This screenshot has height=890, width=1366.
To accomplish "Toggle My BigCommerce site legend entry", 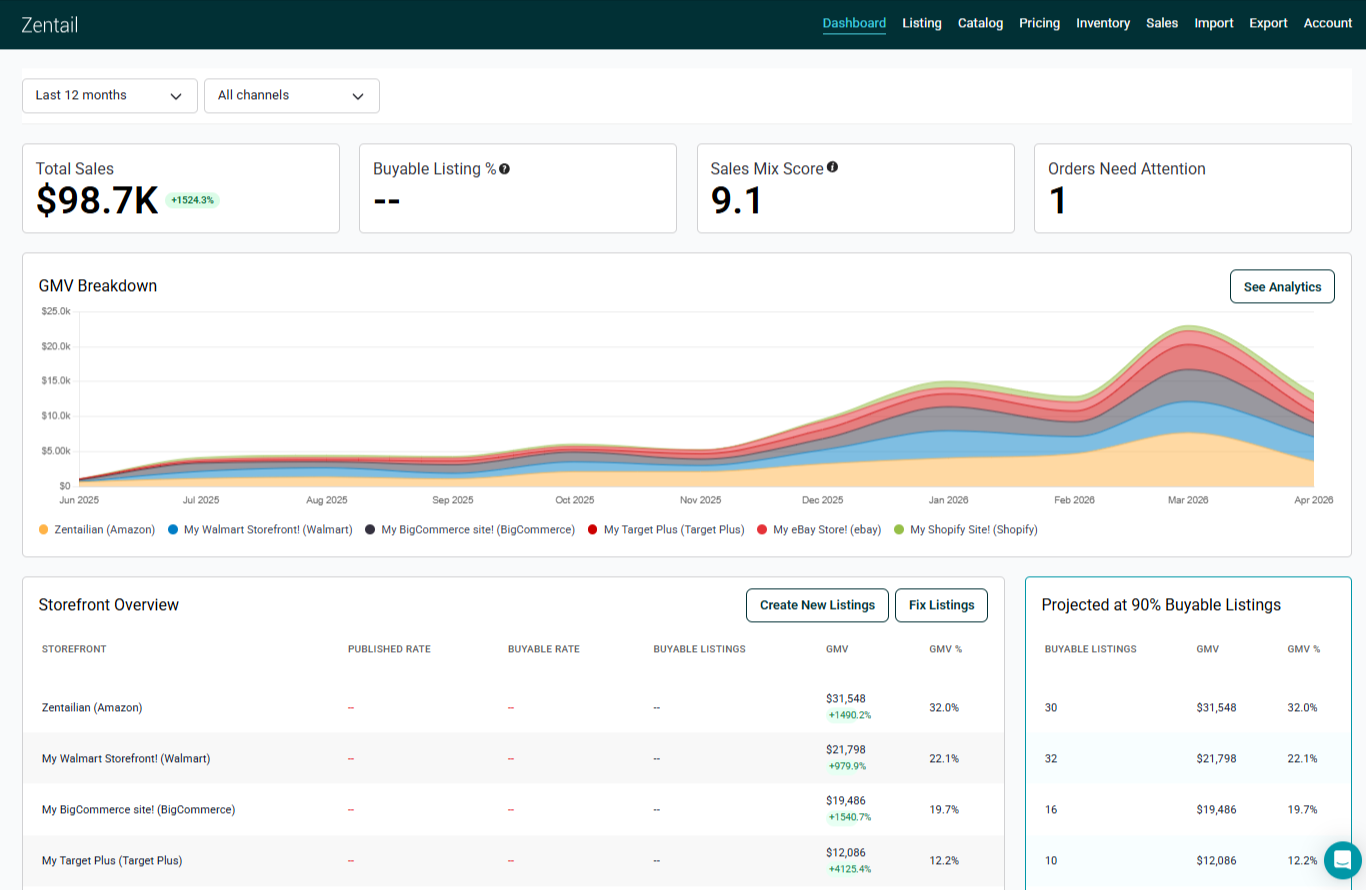I will [470, 530].
